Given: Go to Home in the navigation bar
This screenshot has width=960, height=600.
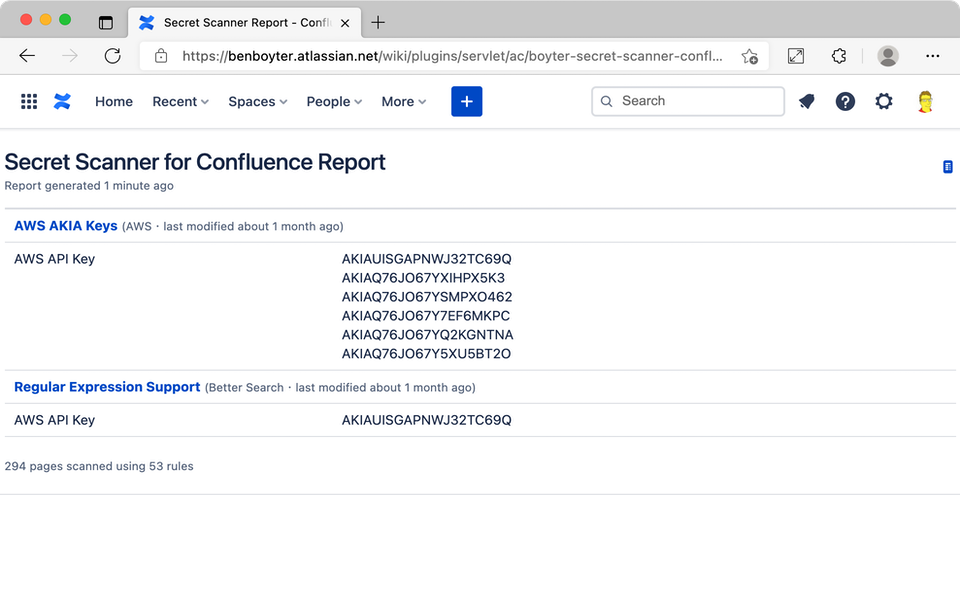Looking at the screenshot, I should (114, 101).
